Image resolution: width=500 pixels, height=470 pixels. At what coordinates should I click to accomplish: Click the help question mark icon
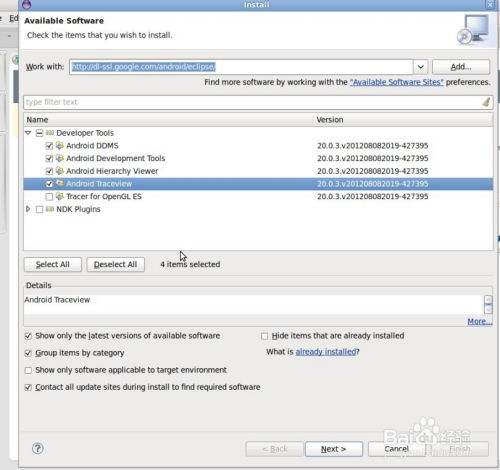click(38, 448)
